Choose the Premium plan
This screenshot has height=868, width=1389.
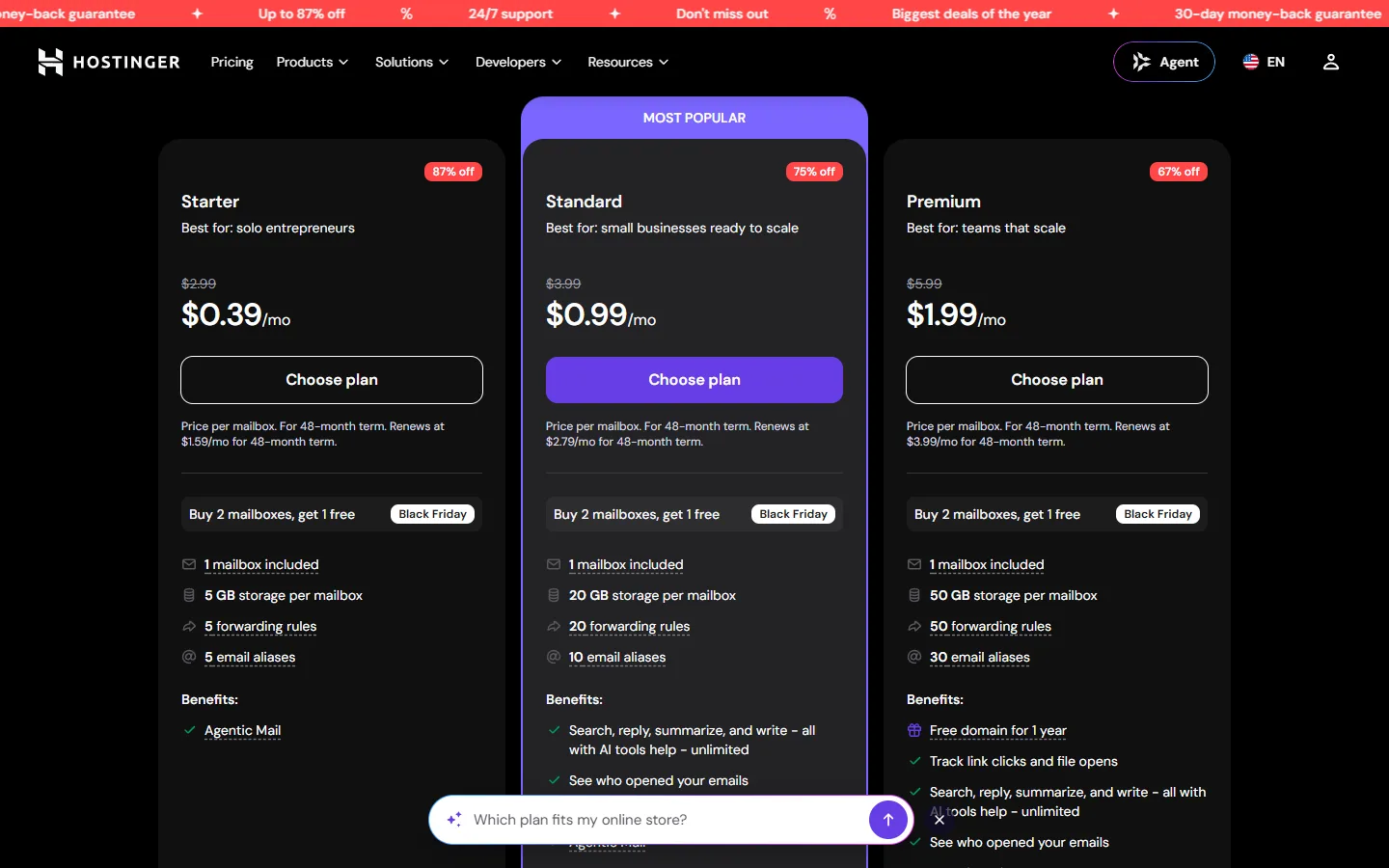click(x=1057, y=380)
